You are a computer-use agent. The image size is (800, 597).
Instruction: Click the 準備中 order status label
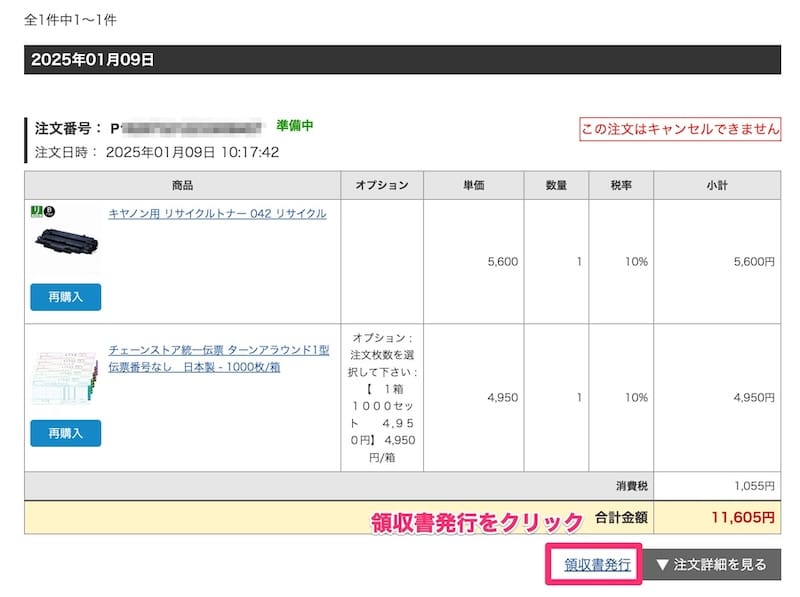[x=295, y=126]
